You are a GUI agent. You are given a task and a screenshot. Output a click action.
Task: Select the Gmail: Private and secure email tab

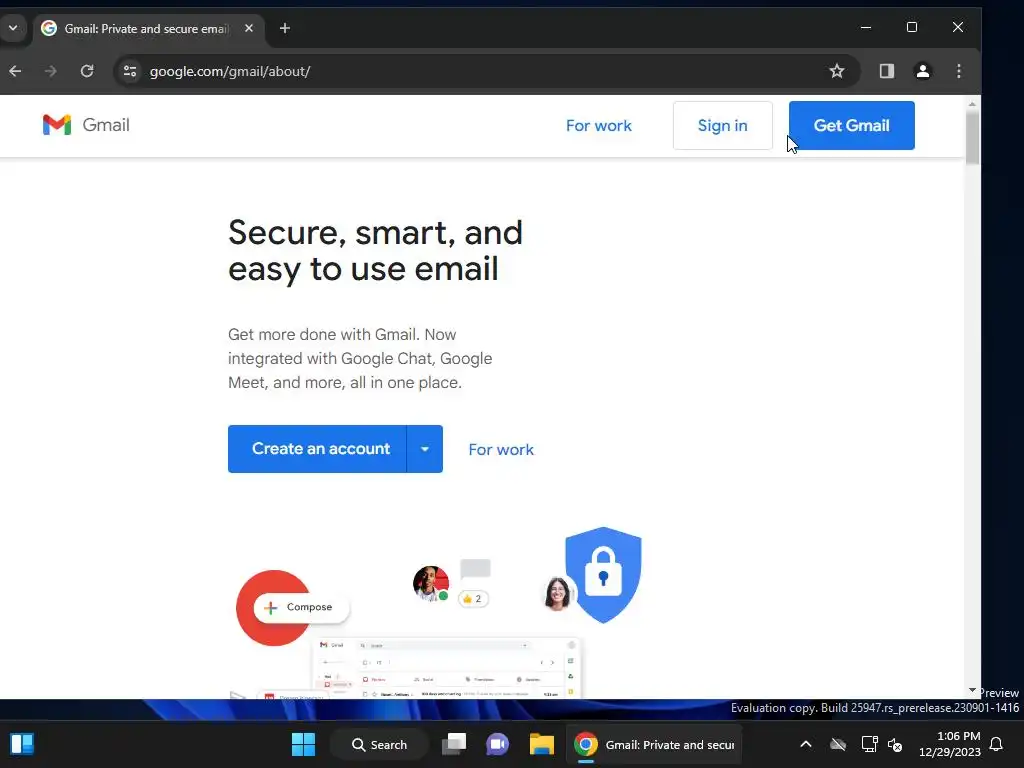[x=146, y=29]
